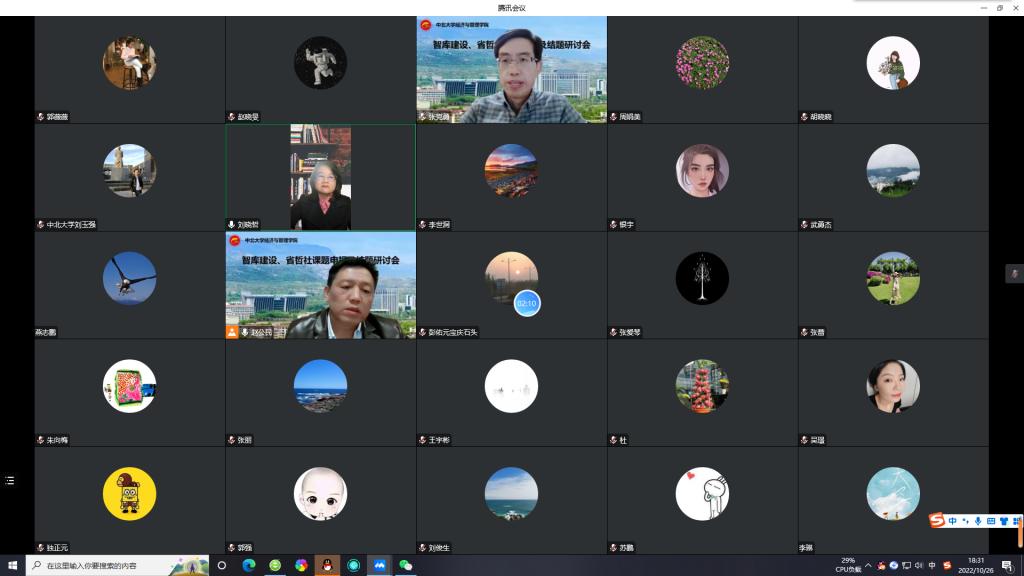Launch Microsoft Edge from taskbar
Image resolution: width=1024 pixels, height=576 pixels.
click(x=249, y=565)
